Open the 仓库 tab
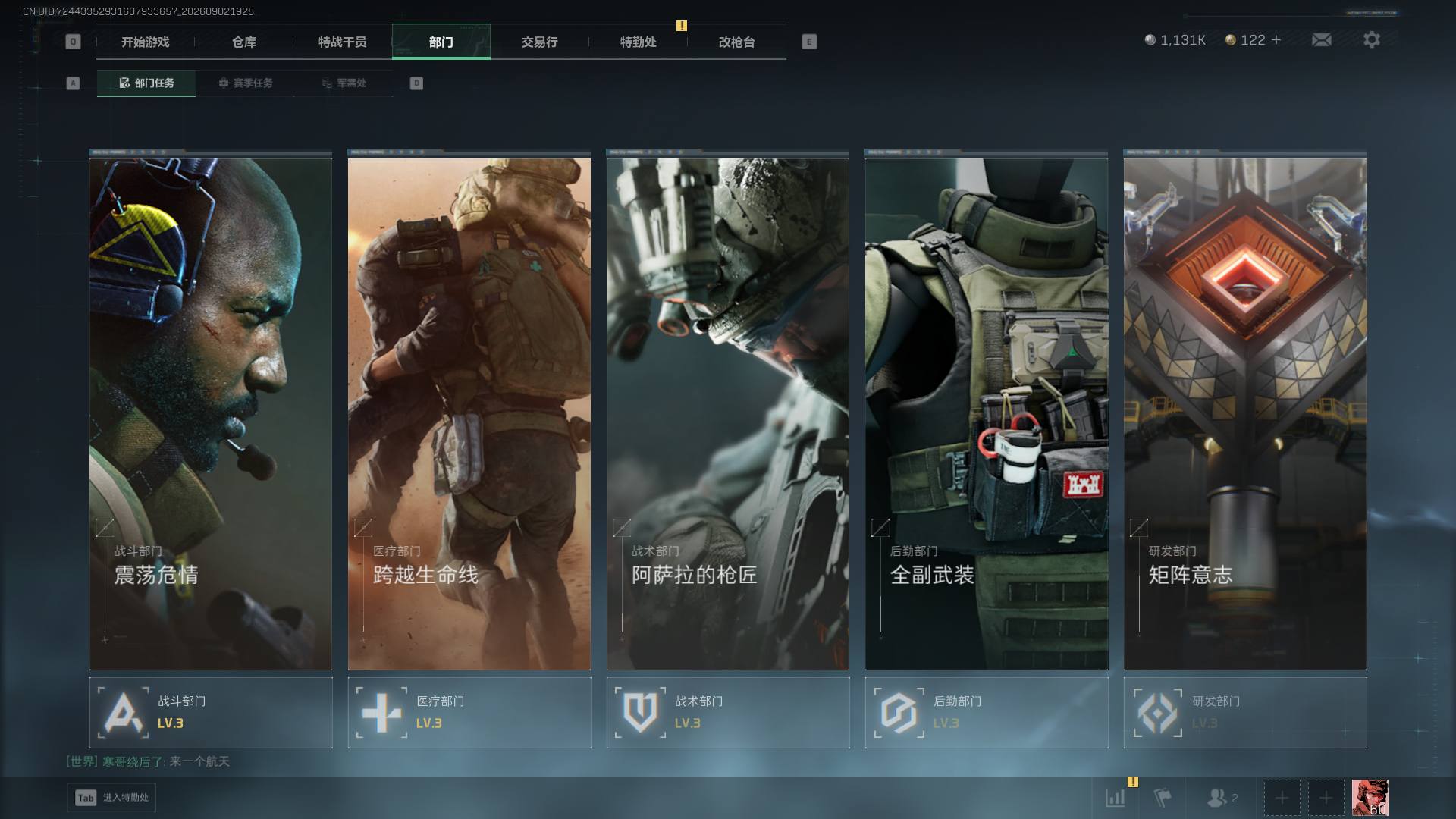This screenshot has height=819, width=1456. (244, 42)
